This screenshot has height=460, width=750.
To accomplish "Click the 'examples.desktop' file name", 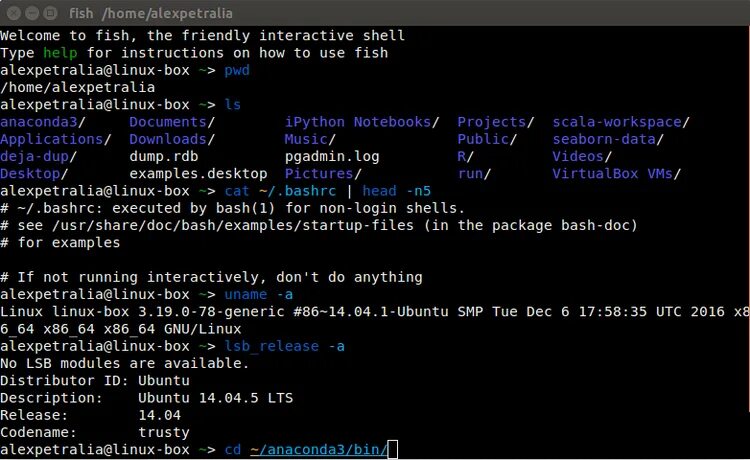I will 198,174.
